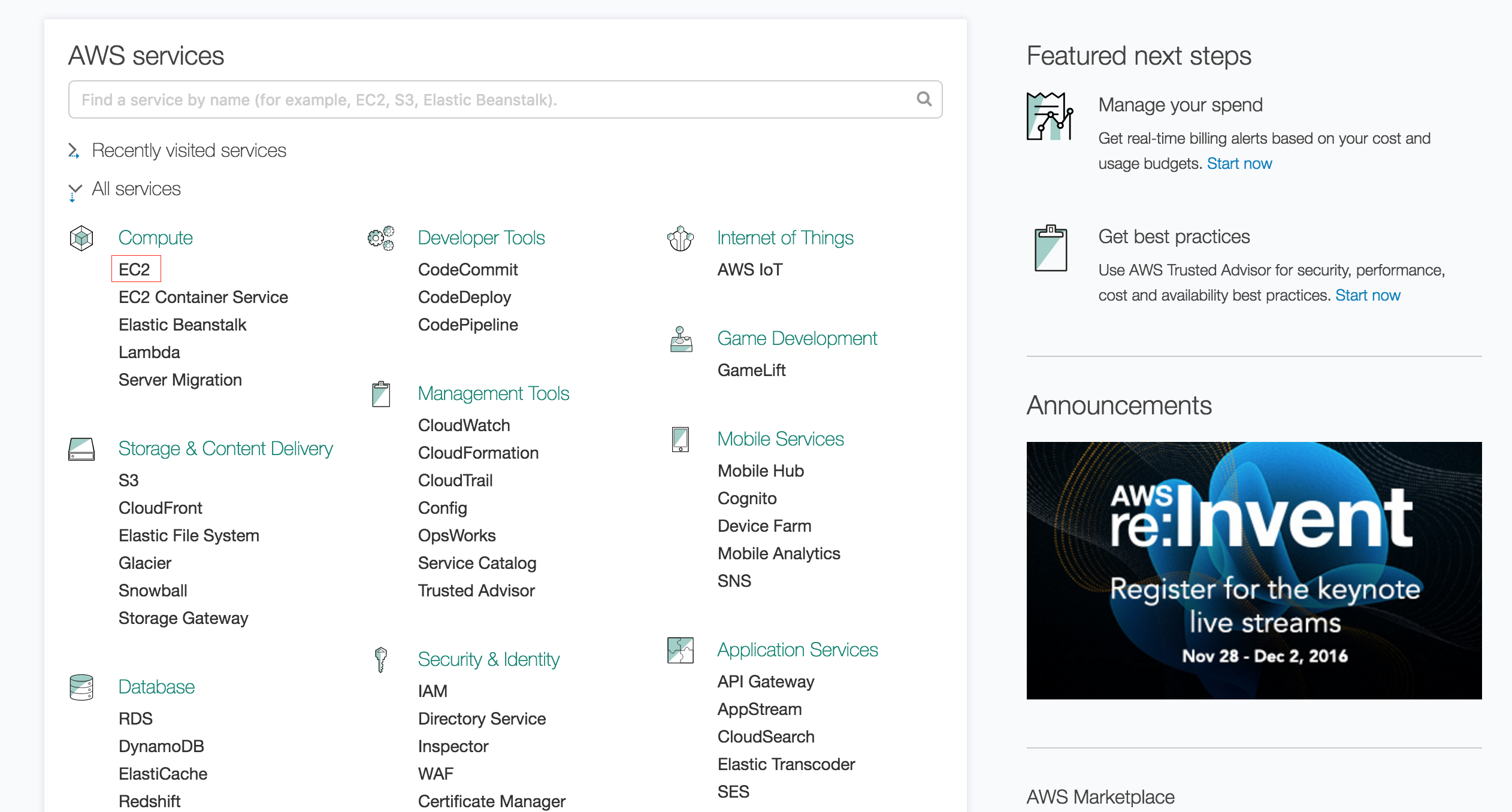
Task: Open CodeCommit
Action: tap(468, 269)
